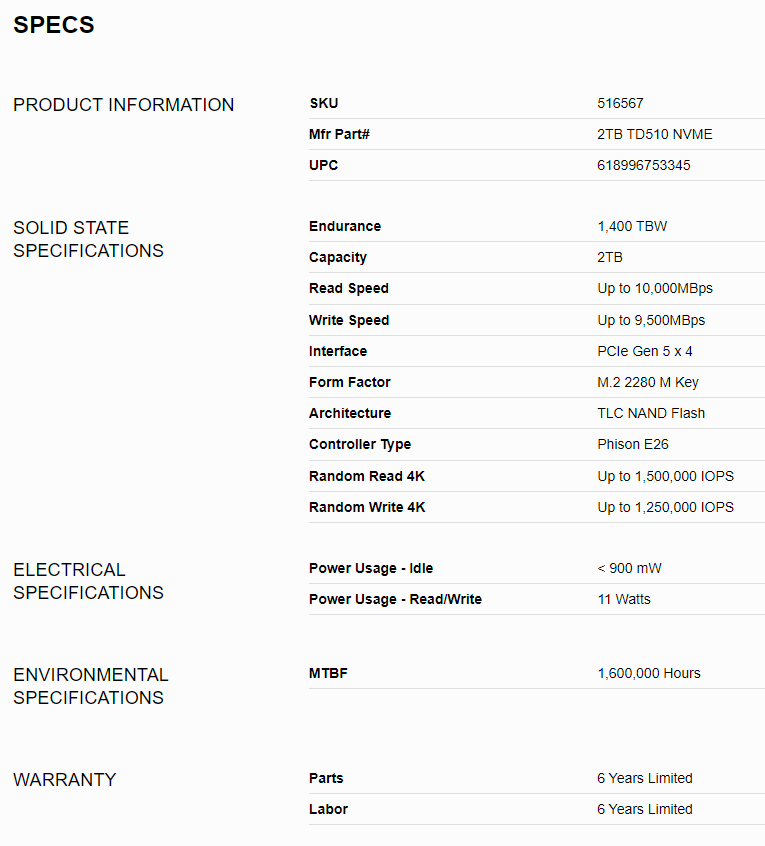Image resolution: width=765 pixels, height=846 pixels.
Task: Click the Form Factor value M.2 2280 M Key
Action: [x=648, y=382]
